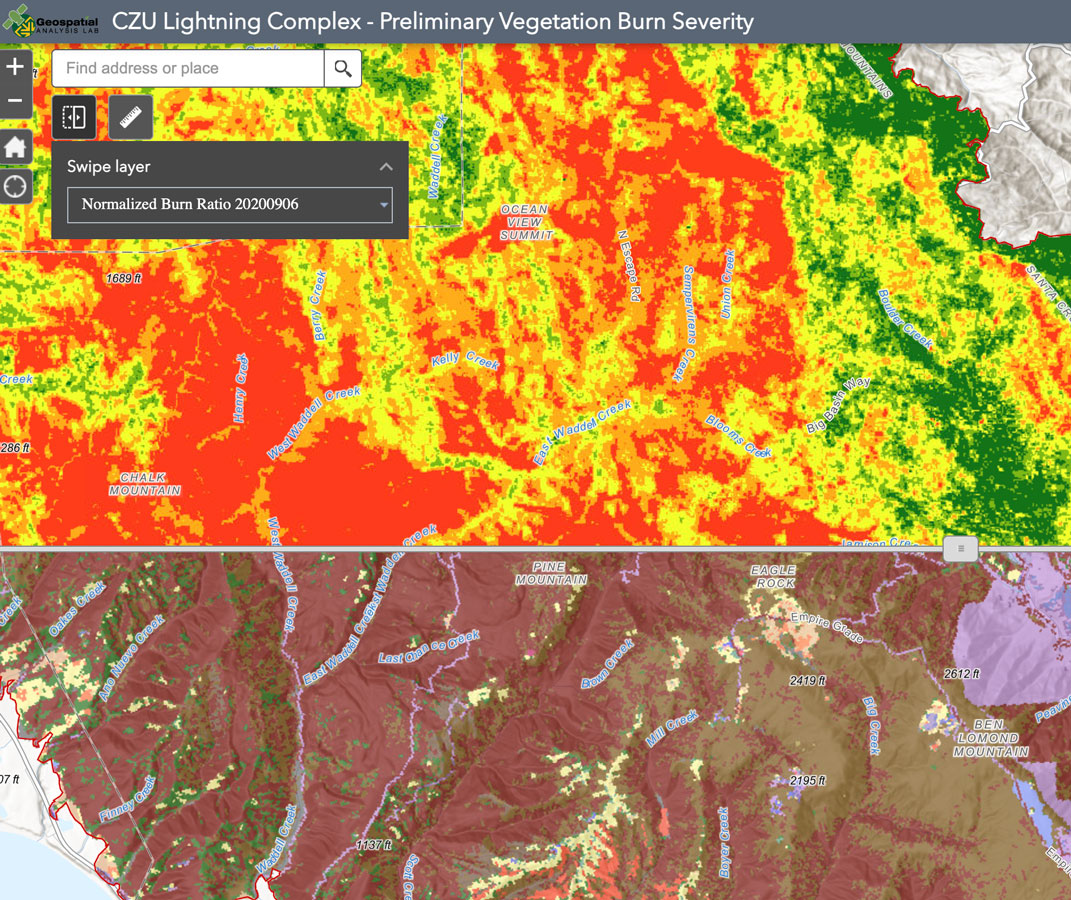The height and width of the screenshot is (900, 1071).
Task: Click the Geospatial Analysis Lab logo
Action: coord(52,20)
